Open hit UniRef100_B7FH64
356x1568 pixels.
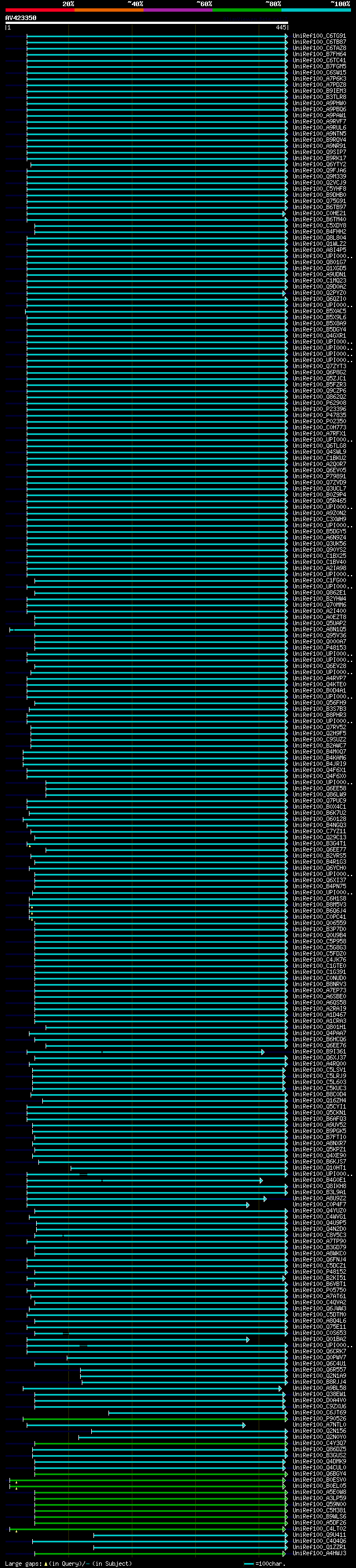(319, 54)
